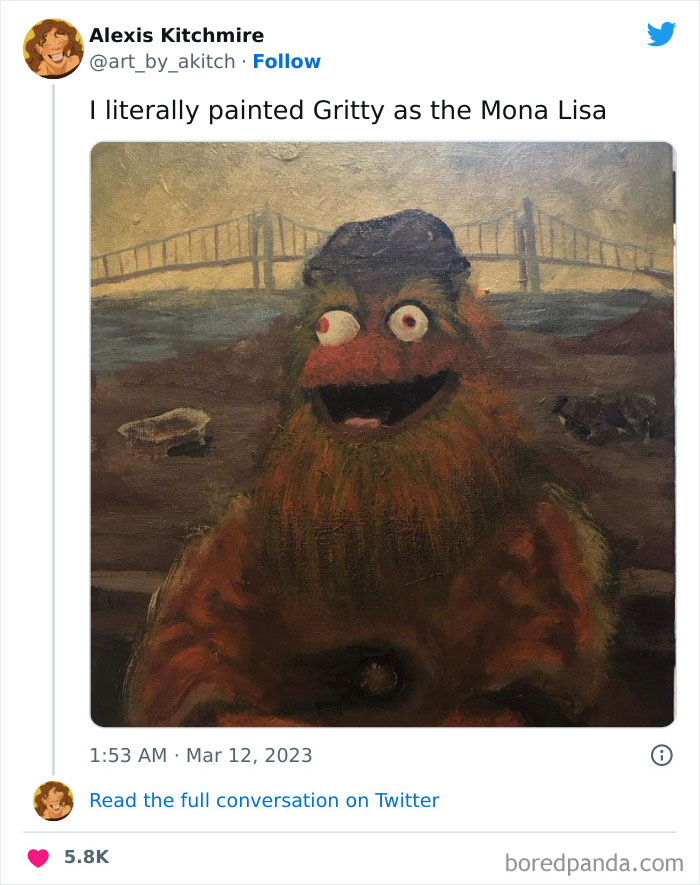
Task: Click the small avatar beside the conversation link
Action: click(53, 800)
